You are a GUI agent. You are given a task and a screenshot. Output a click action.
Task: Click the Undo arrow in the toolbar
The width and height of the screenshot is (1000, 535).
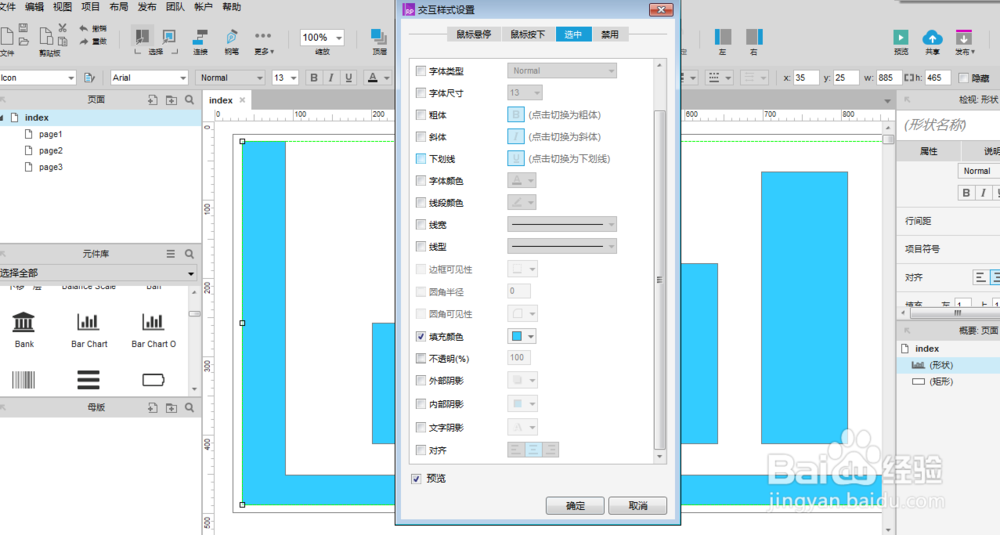84,28
